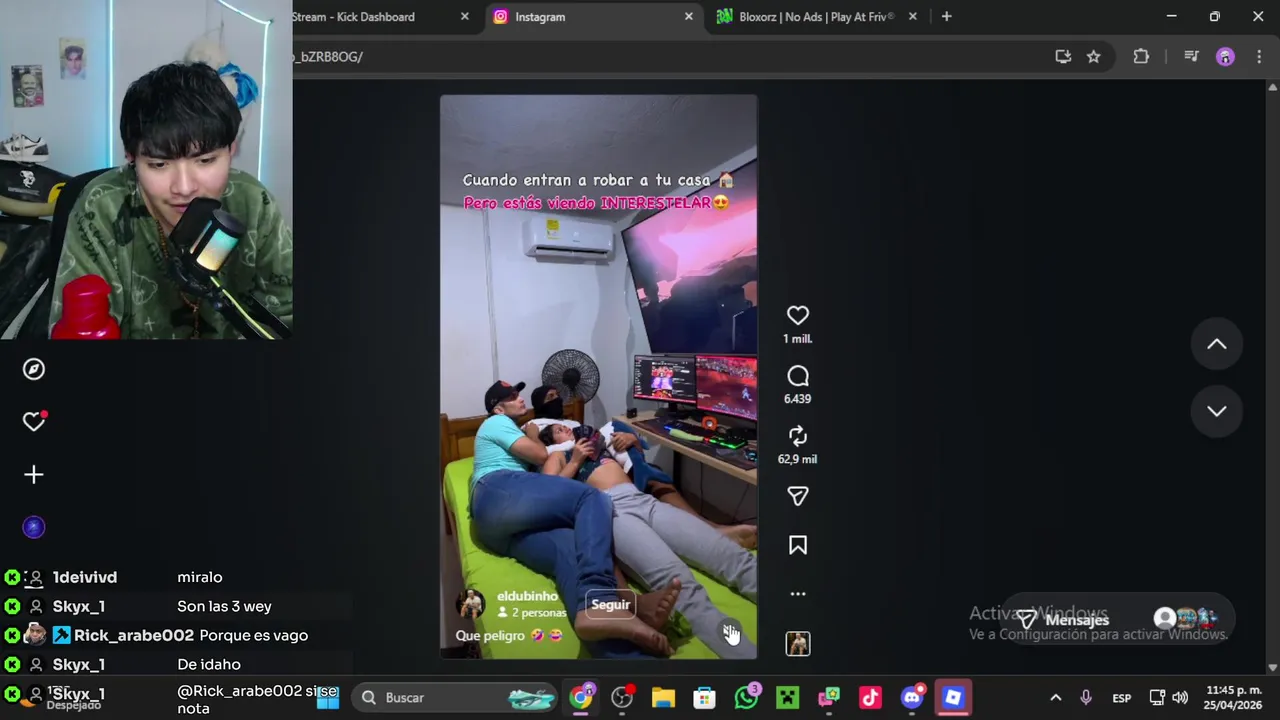Open eldubinho's profile picture on the reel
1280x720 pixels.
tap(471, 604)
